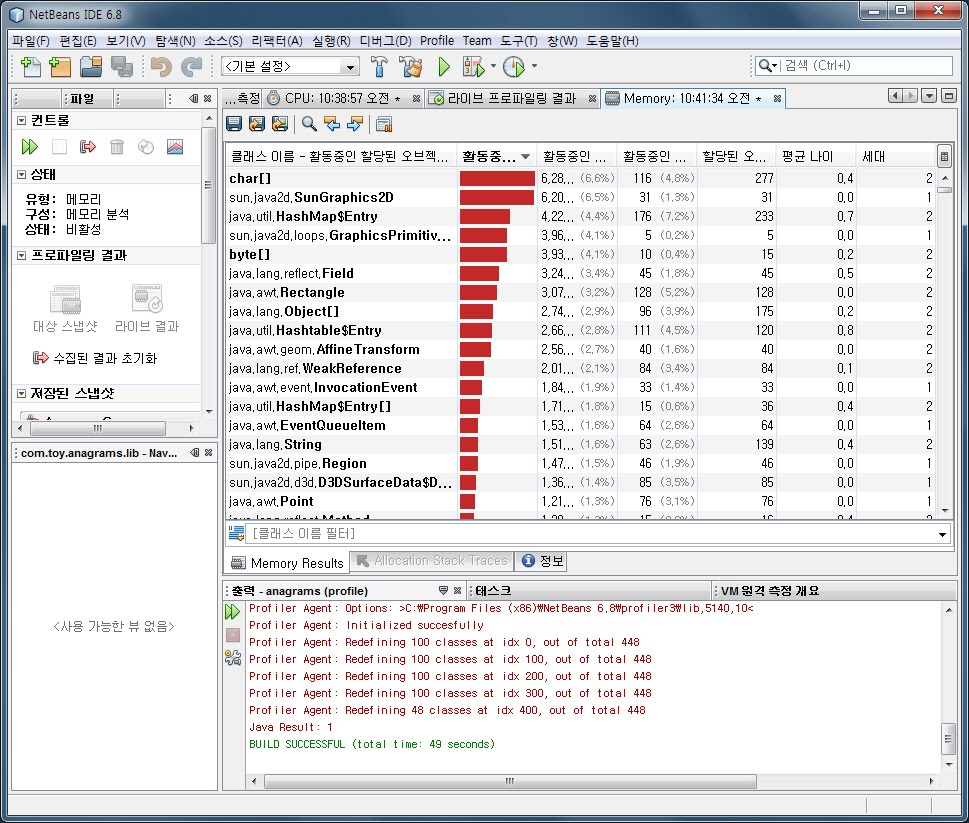This screenshot has width=969, height=823.
Task: Click the find previous arrow icon
Action: pyautogui.click(x=332, y=124)
